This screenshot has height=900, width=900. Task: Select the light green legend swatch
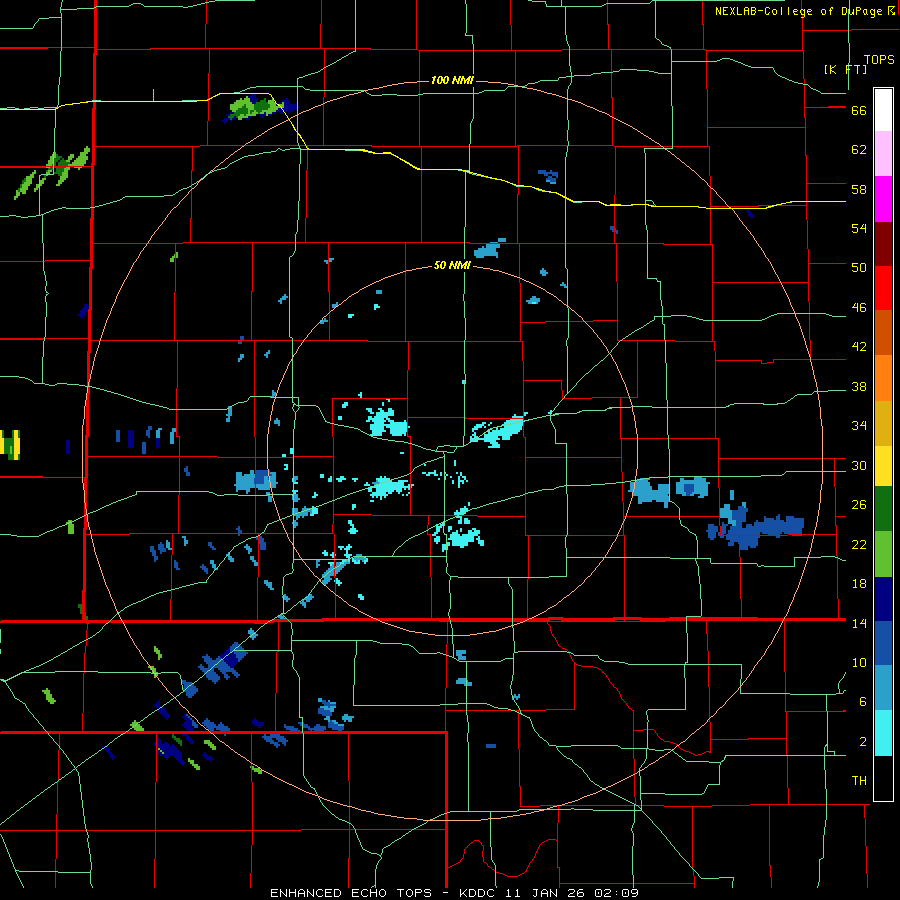(883, 554)
